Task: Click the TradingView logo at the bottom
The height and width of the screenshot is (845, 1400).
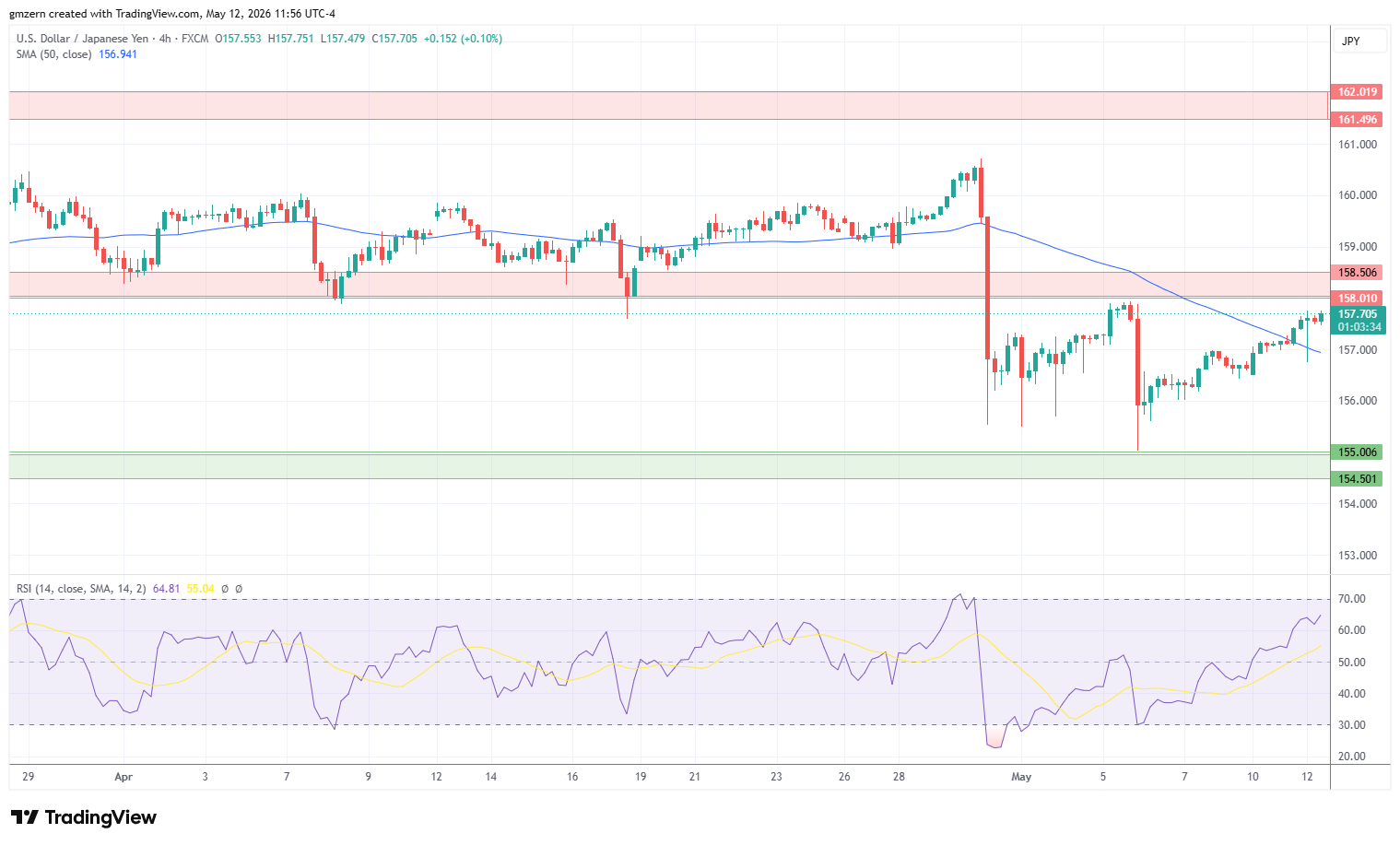Action: pos(83,817)
